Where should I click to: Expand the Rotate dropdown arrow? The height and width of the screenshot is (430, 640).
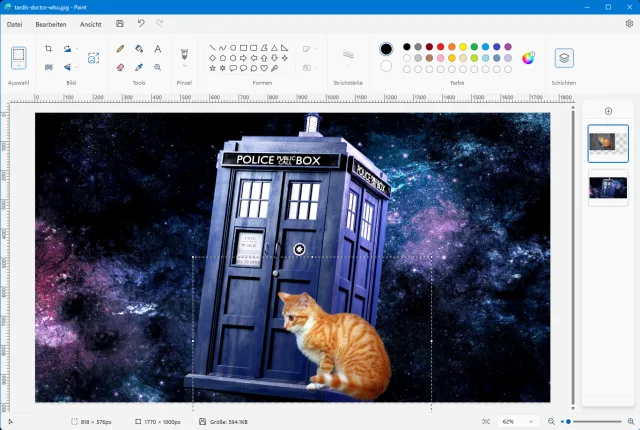[x=77, y=49]
